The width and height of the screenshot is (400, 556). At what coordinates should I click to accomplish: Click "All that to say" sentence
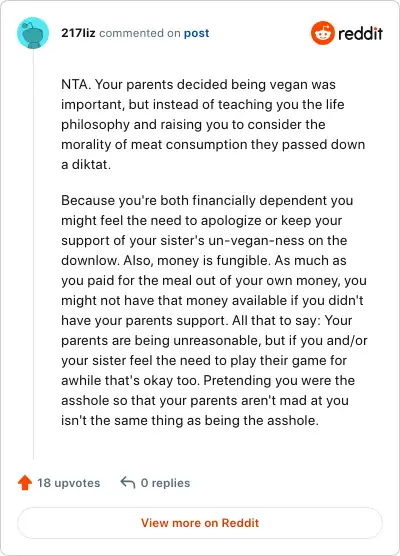point(276,321)
